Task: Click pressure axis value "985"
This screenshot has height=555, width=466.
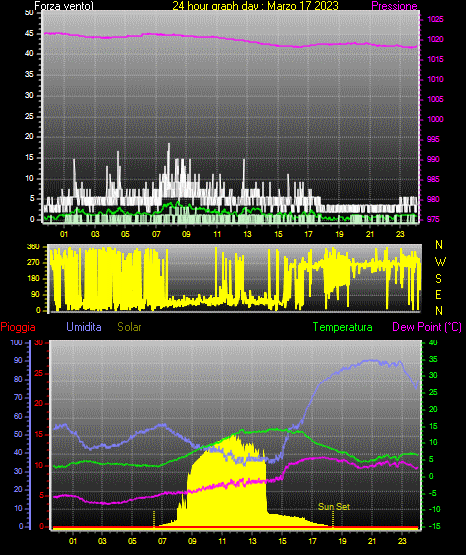Action: 433,179
